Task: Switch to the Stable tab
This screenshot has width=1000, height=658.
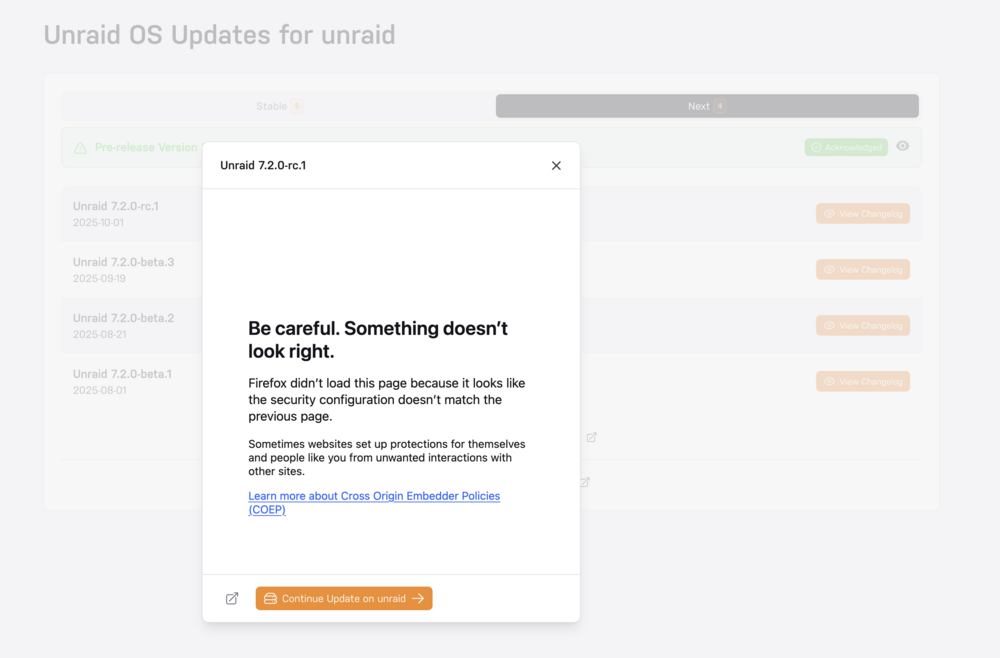Action: click(x=279, y=106)
